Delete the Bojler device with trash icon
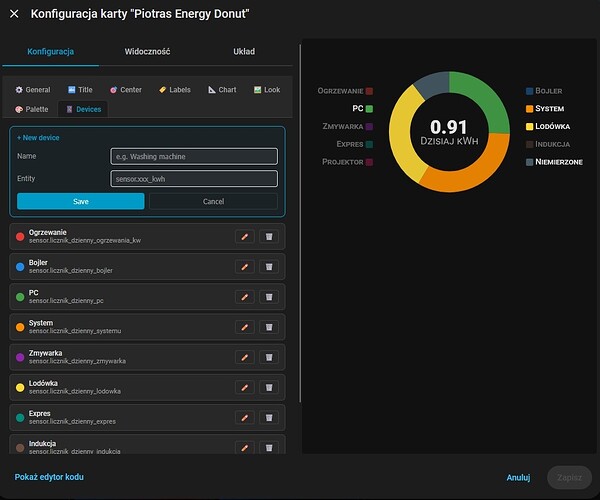The height and width of the screenshot is (500, 600). pyautogui.click(x=269, y=267)
